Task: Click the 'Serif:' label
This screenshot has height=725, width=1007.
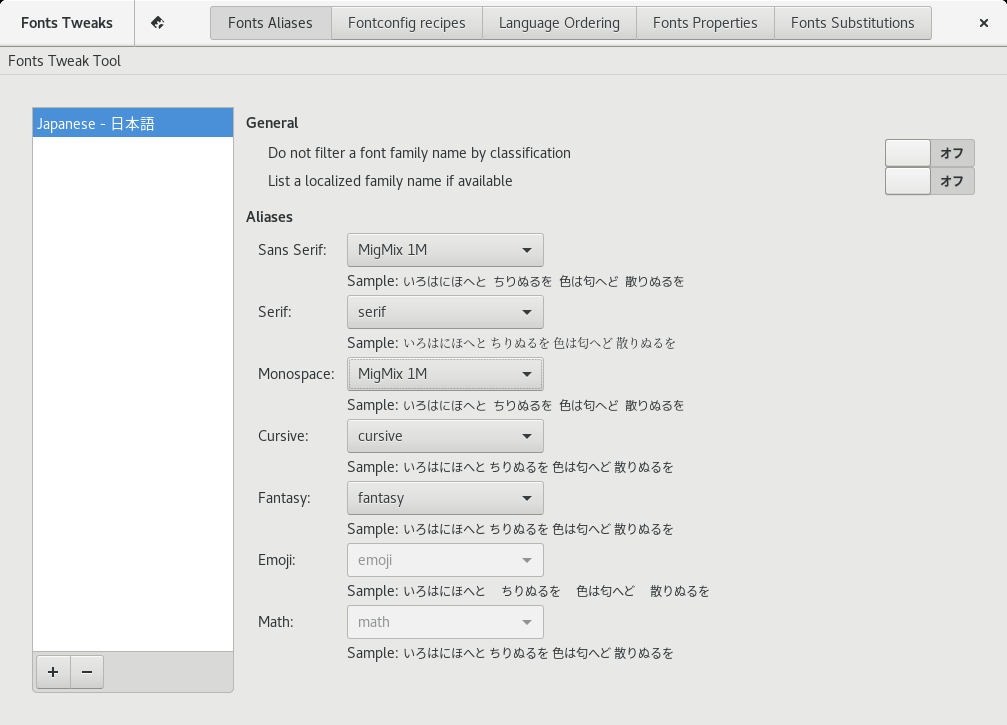Action: click(x=275, y=312)
